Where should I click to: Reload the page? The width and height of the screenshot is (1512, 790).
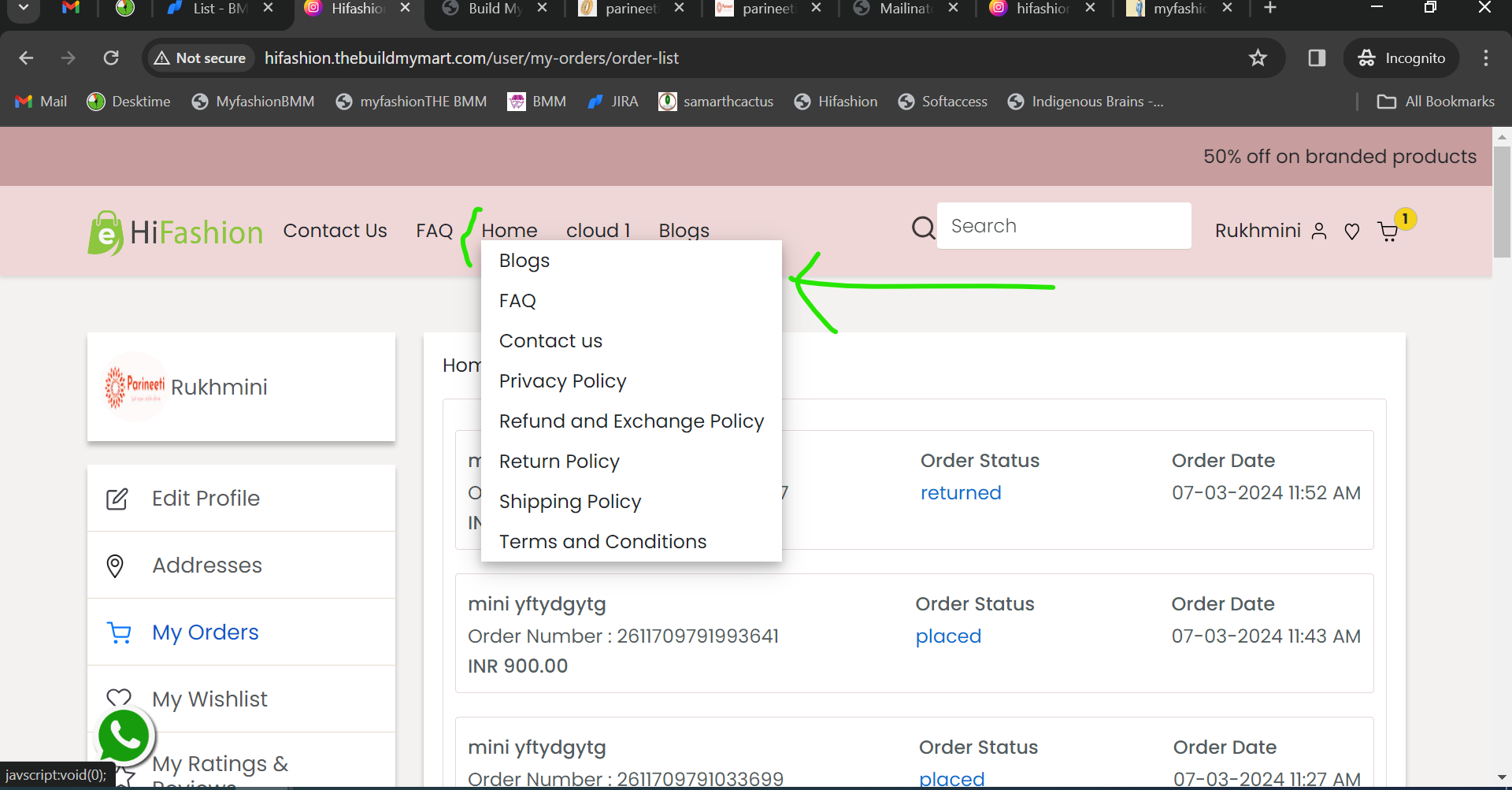[x=111, y=57]
